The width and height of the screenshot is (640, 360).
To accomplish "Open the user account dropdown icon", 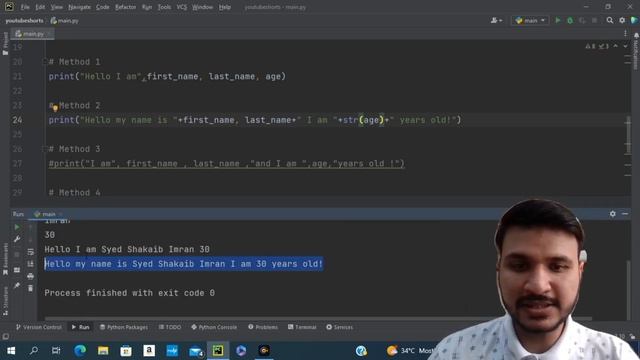I will point(496,20).
